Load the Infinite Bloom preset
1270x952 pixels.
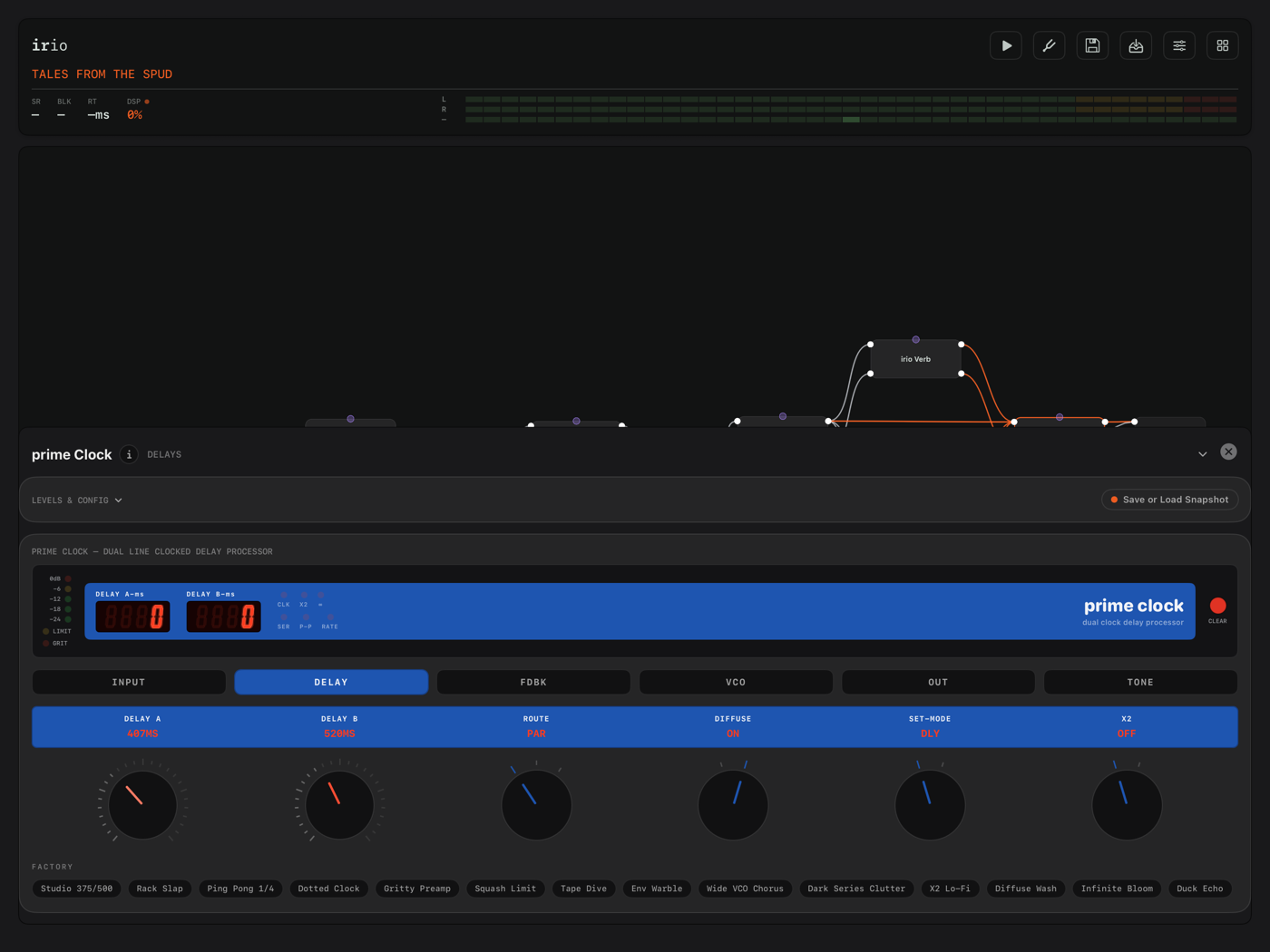point(1117,889)
